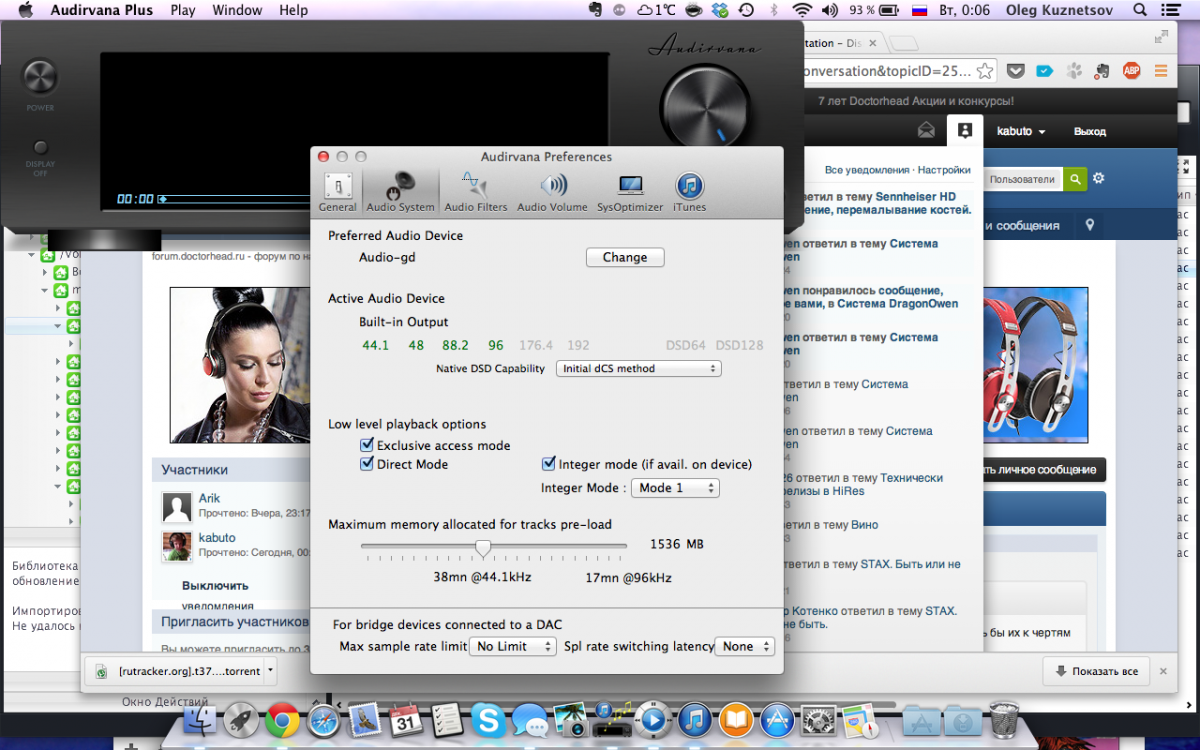
Task: Open the Chrome hamburger menu
Action: pyautogui.click(x=1161, y=71)
